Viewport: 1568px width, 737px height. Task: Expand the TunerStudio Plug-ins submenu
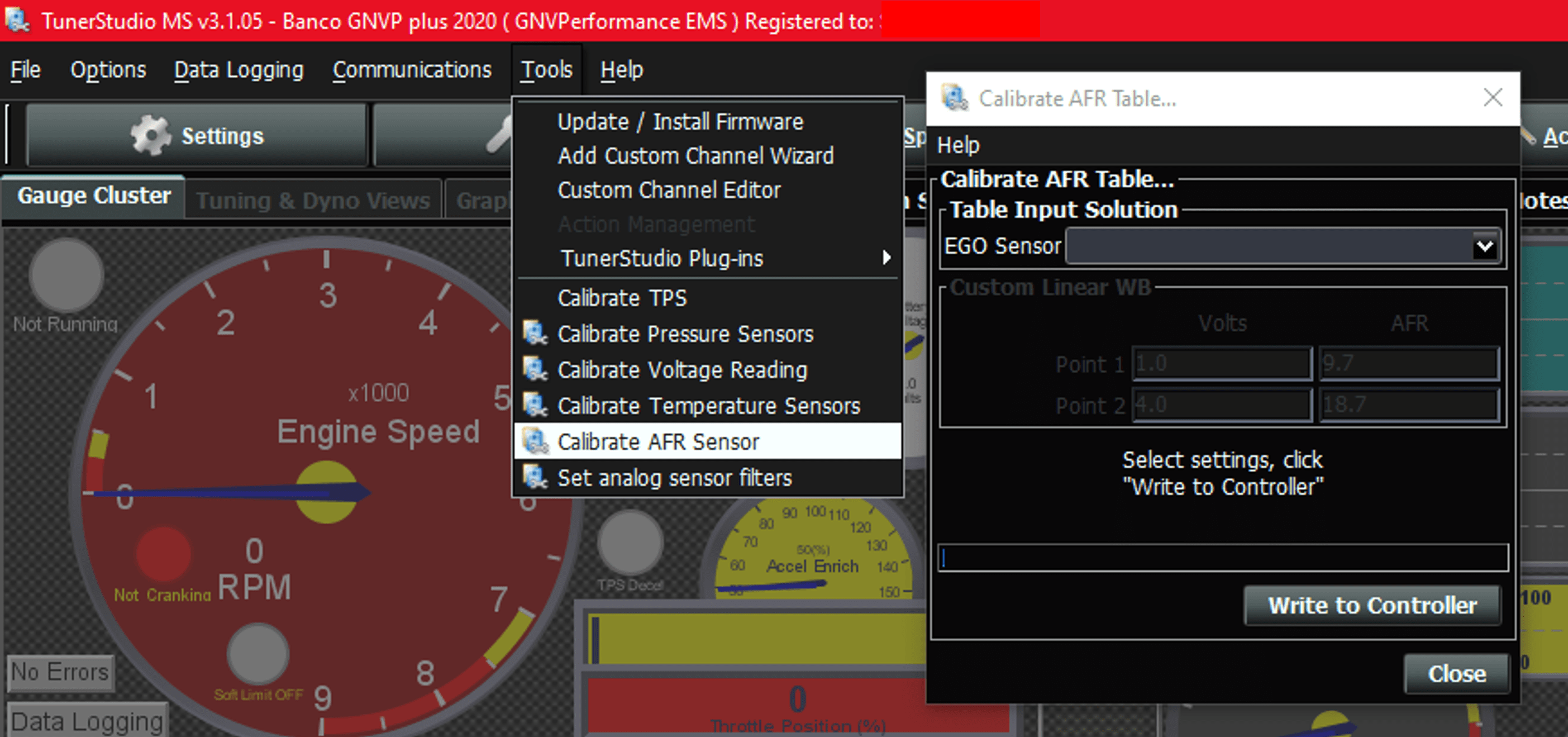click(707, 258)
